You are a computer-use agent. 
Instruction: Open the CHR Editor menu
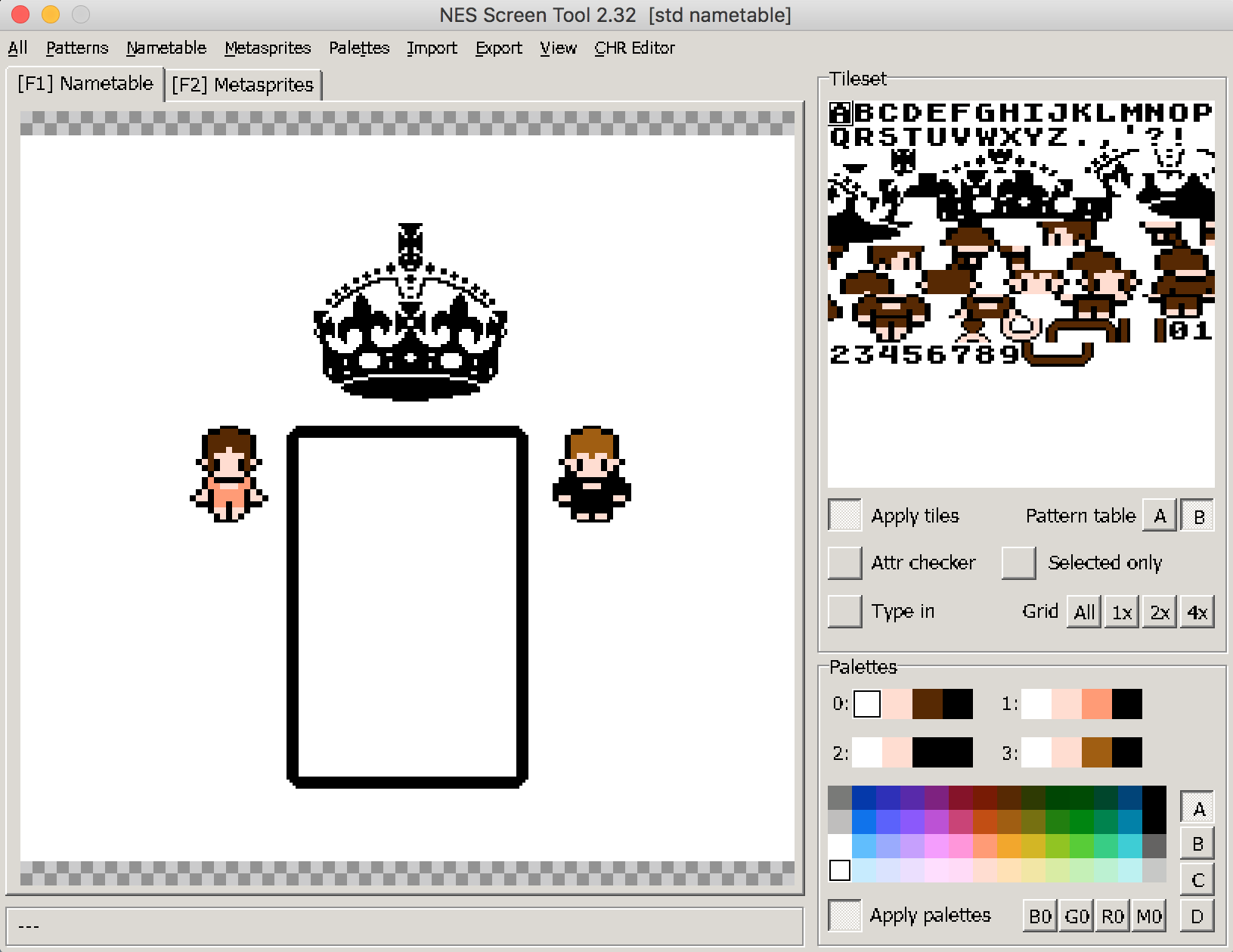tap(634, 48)
